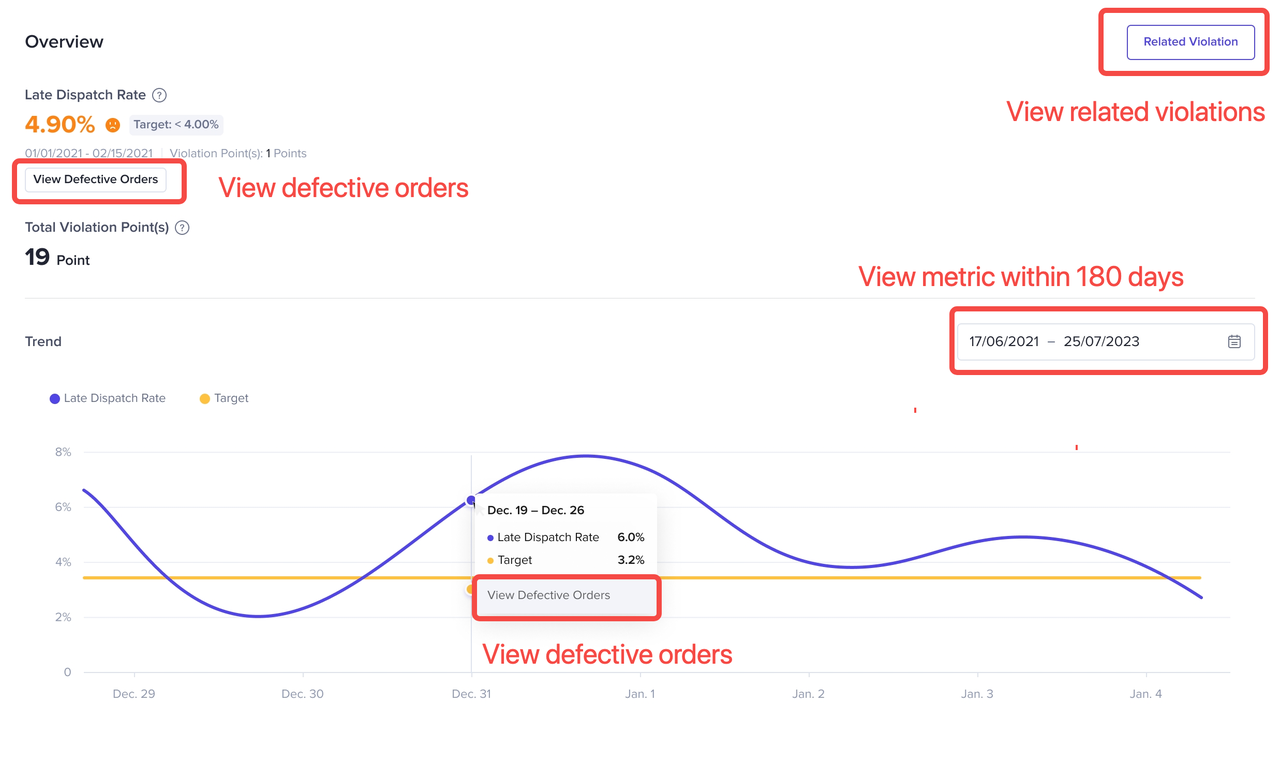
Task: Open the 17/06/2021 – 25/07/2023 date range picker
Action: click(1100, 342)
